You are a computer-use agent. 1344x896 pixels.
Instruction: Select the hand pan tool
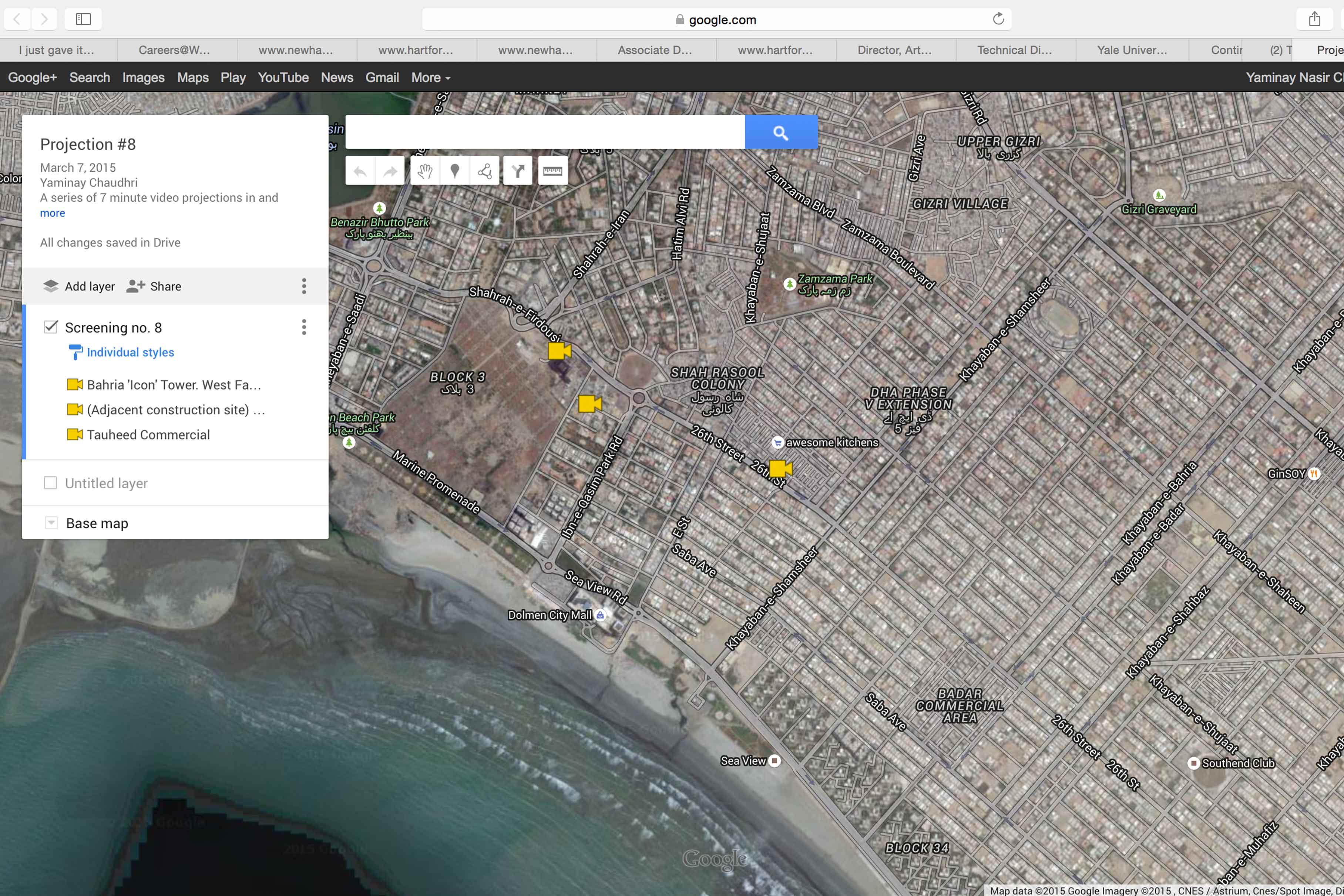(x=424, y=171)
